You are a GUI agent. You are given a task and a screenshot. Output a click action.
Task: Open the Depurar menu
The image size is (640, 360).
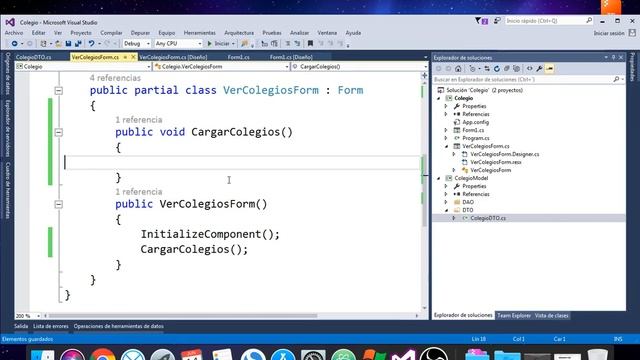click(140, 33)
